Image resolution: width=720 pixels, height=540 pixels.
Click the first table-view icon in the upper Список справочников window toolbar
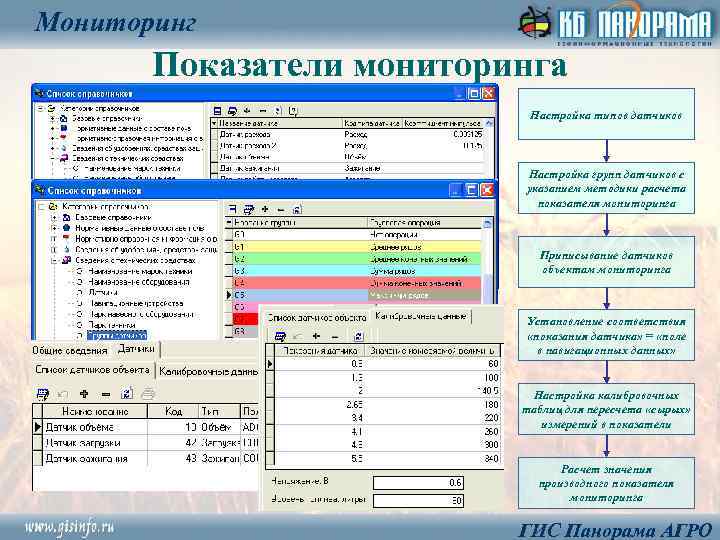tap(218, 111)
